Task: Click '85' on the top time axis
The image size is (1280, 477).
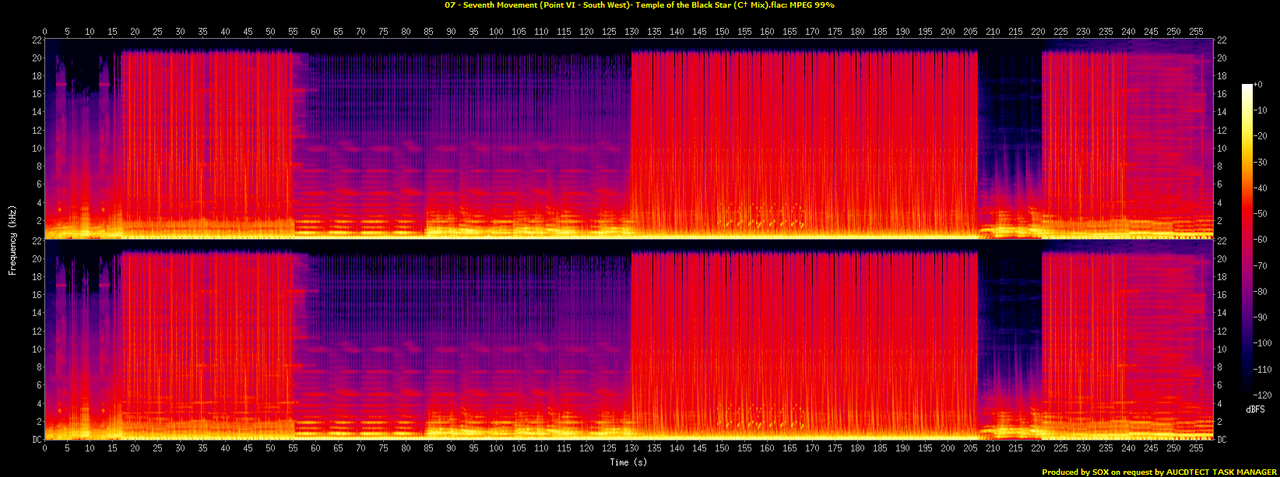Action: pos(428,30)
